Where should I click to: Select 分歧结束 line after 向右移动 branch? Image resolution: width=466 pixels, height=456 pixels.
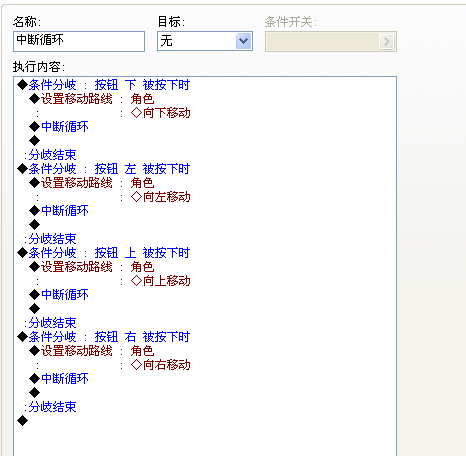tap(50, 407)
